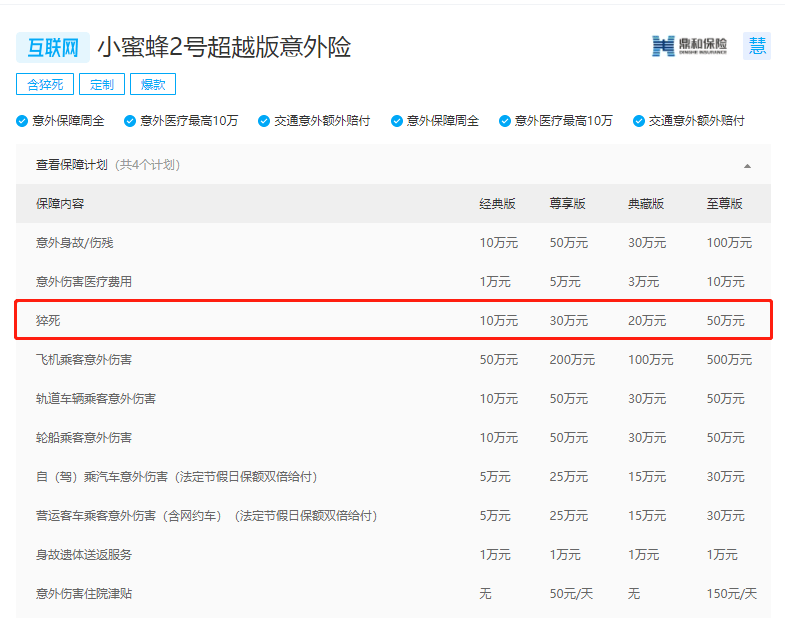Click 100万元 in the 飞机乘客意外伤害 row
The height and width of the screenshot is (618, 785).
pos(651,360)
